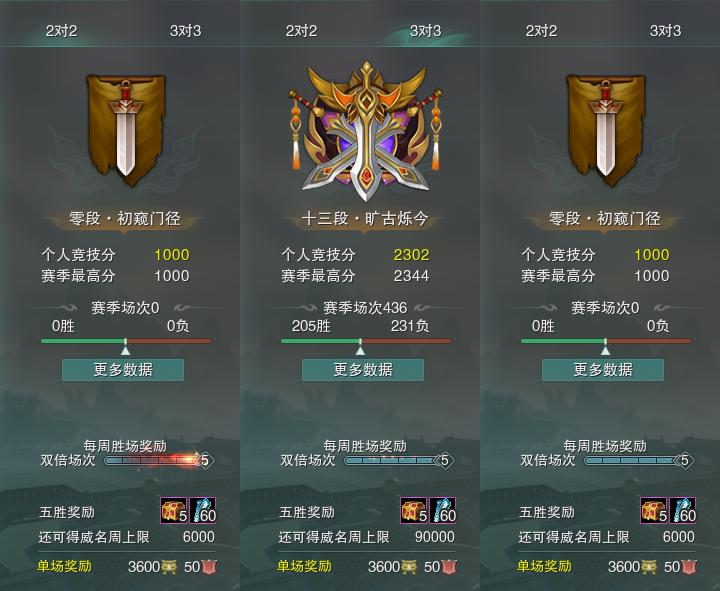Click the blue key reward icon in the middle panel
Screen dimensions: 720x591
click(443, 510)
